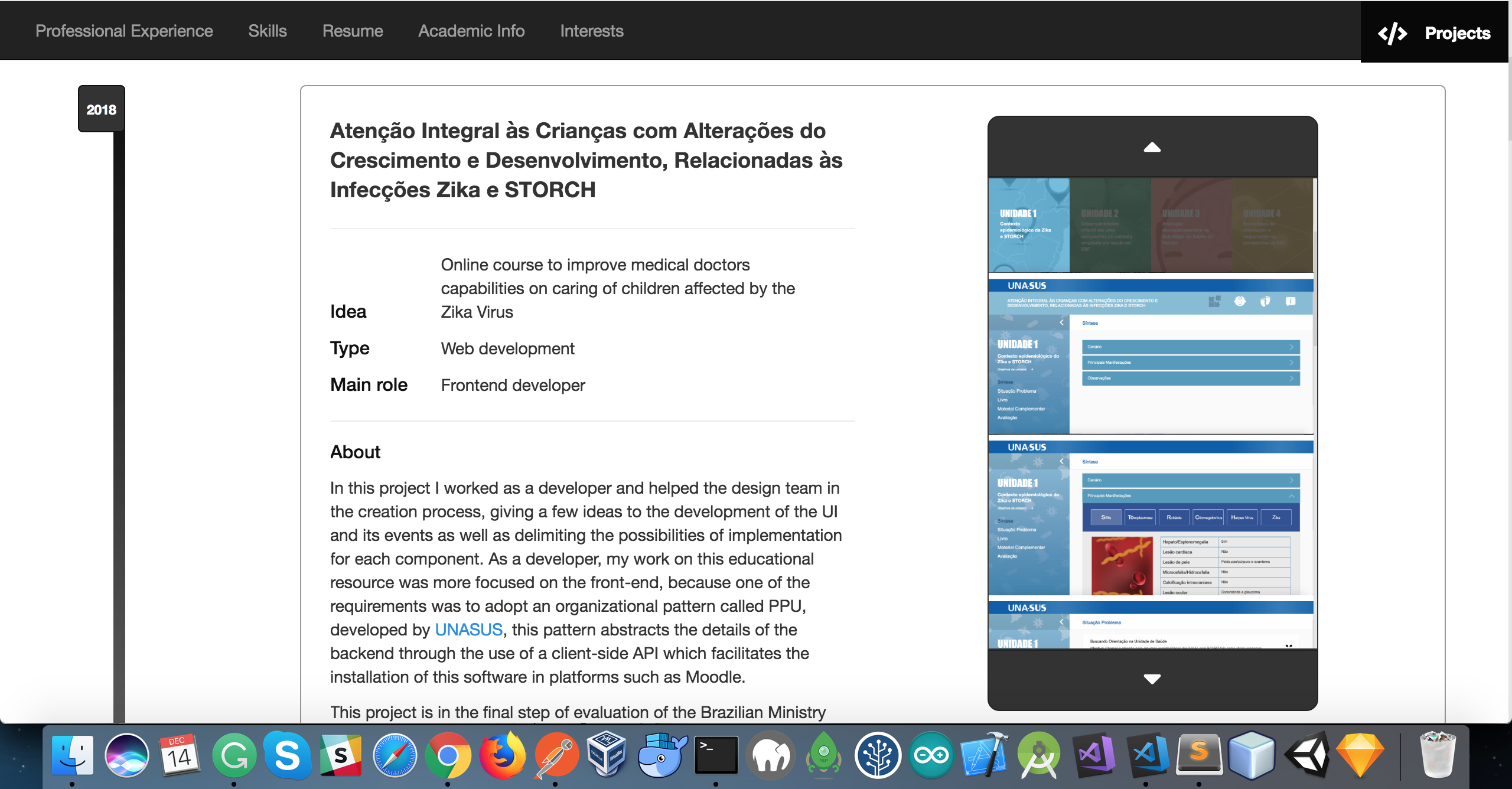Click the 2018 timeline year marker
The height and width of the screenshot is (789, 1512).
[x=101, y=109]
